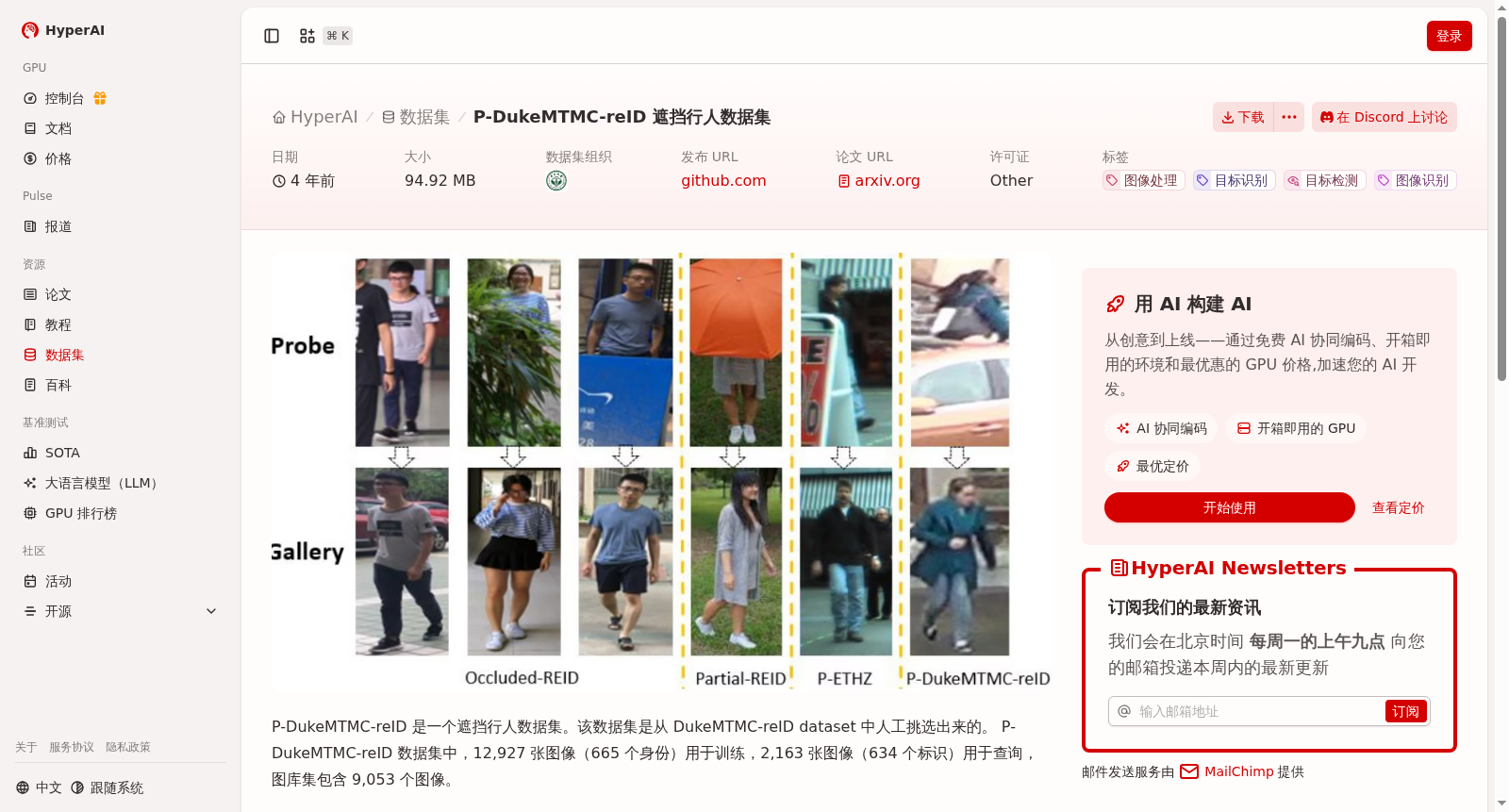Open 教程 in the sidebar
Viewport: 1509px width, 812px height.
(58, 324)
